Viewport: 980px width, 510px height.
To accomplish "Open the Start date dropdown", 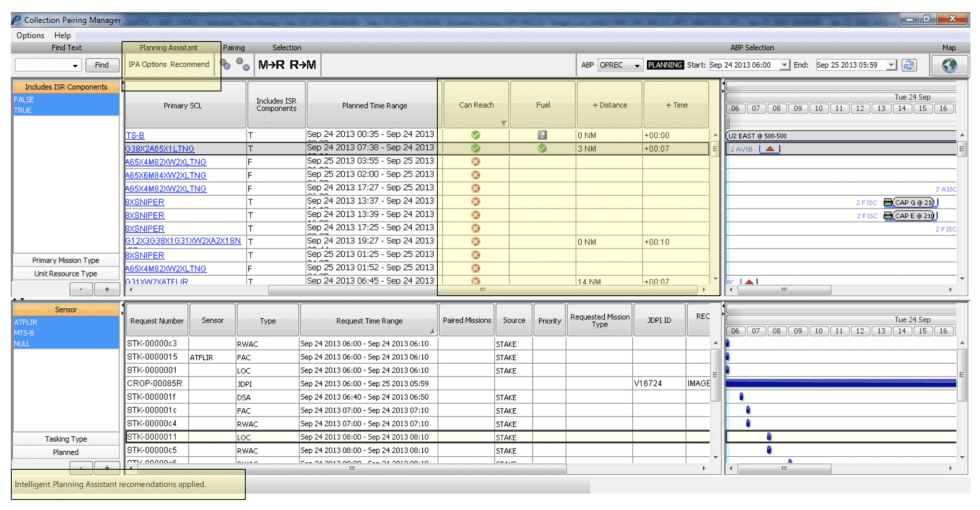I will 784,65.
